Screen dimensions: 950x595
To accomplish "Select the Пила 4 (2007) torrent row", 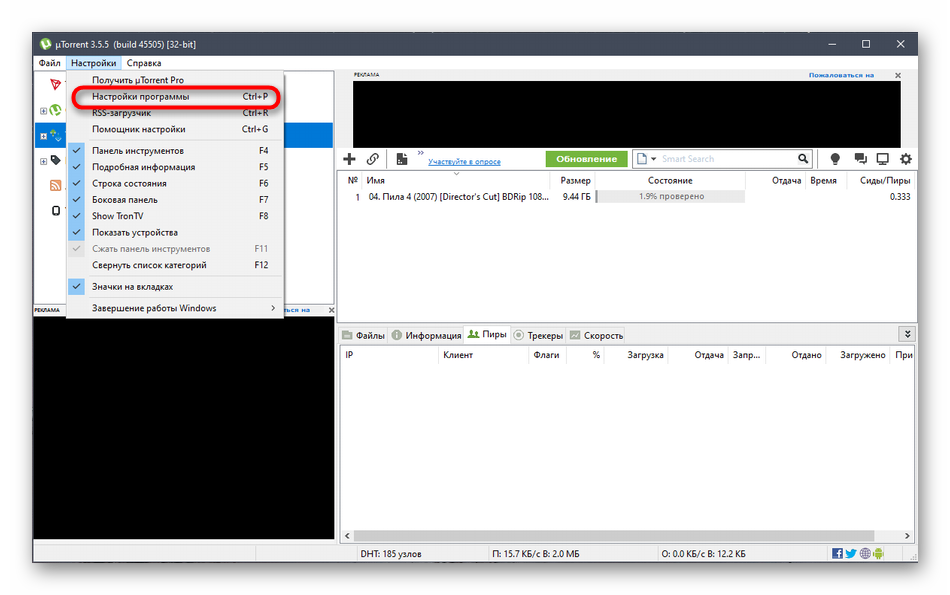I will (626, 196).
